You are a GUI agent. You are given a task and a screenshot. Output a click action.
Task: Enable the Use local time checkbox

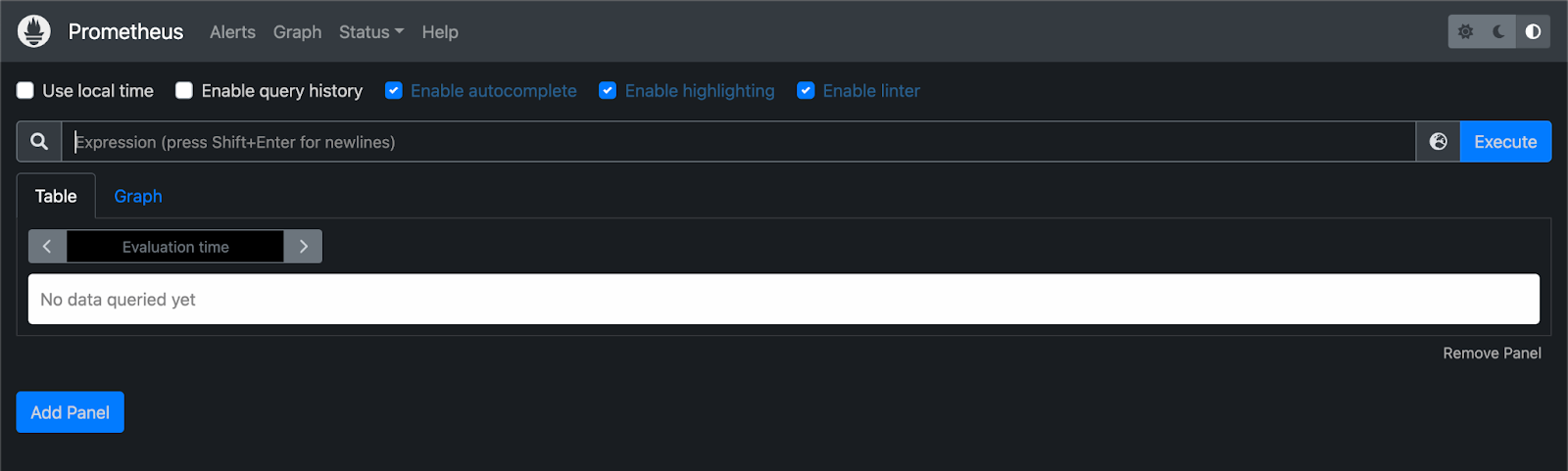point(25,91)
